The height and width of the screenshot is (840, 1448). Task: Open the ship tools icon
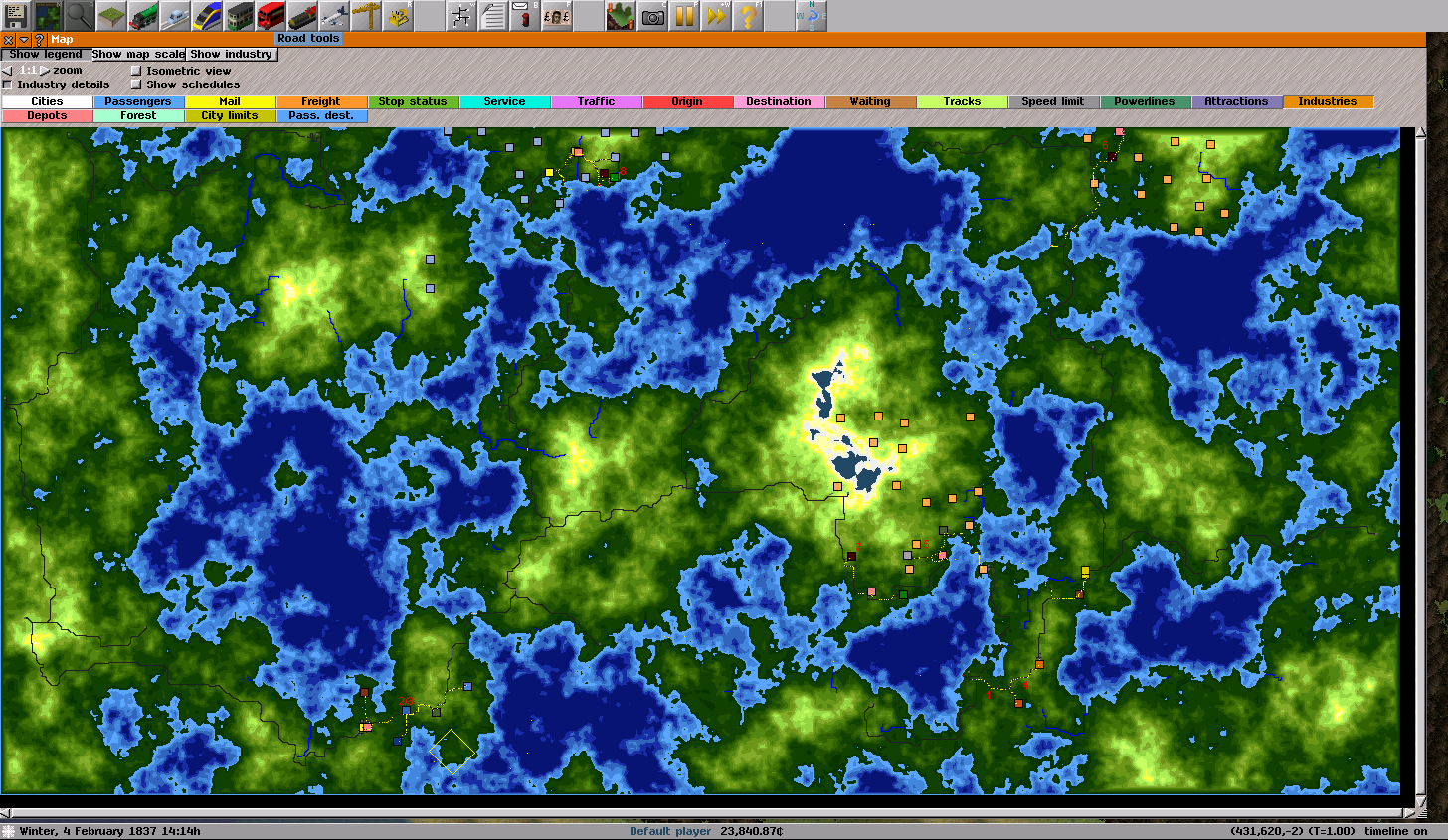click(302, 16)
